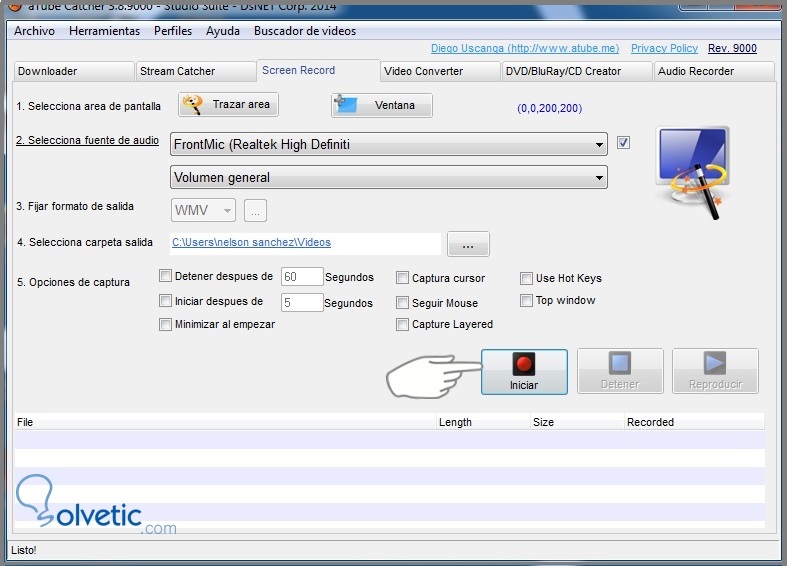Viewport: 787px width, 566px height.
Task: Click the format settings ellipsis button next to WMV
Action: (x=255, y=210)
